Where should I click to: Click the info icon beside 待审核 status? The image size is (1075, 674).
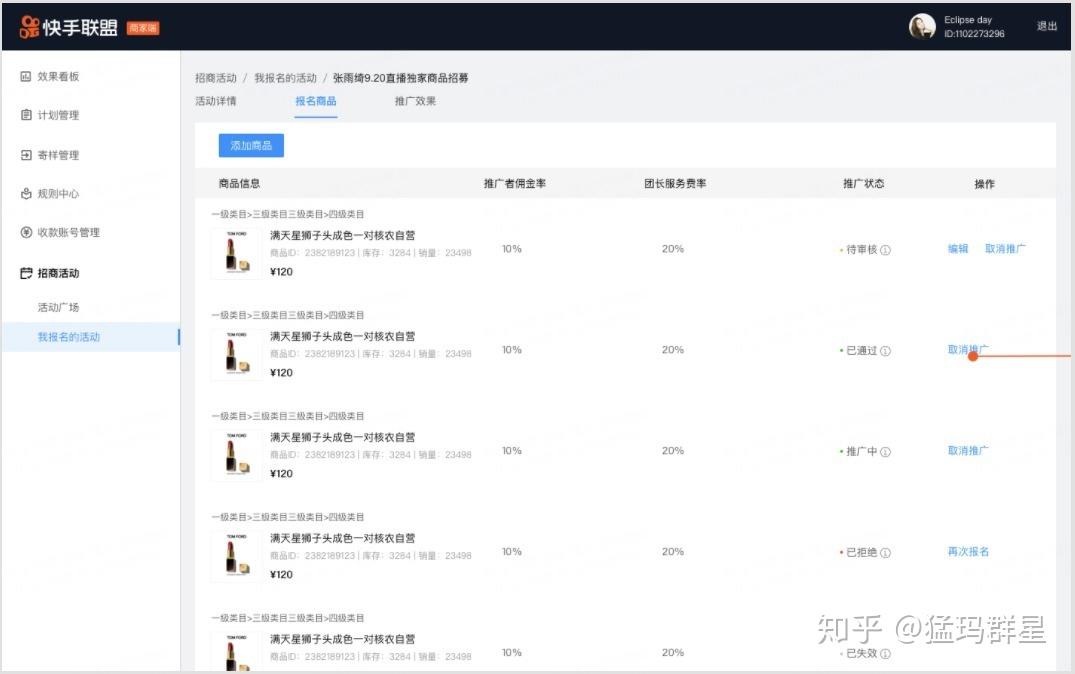click(x=885, y=248)
